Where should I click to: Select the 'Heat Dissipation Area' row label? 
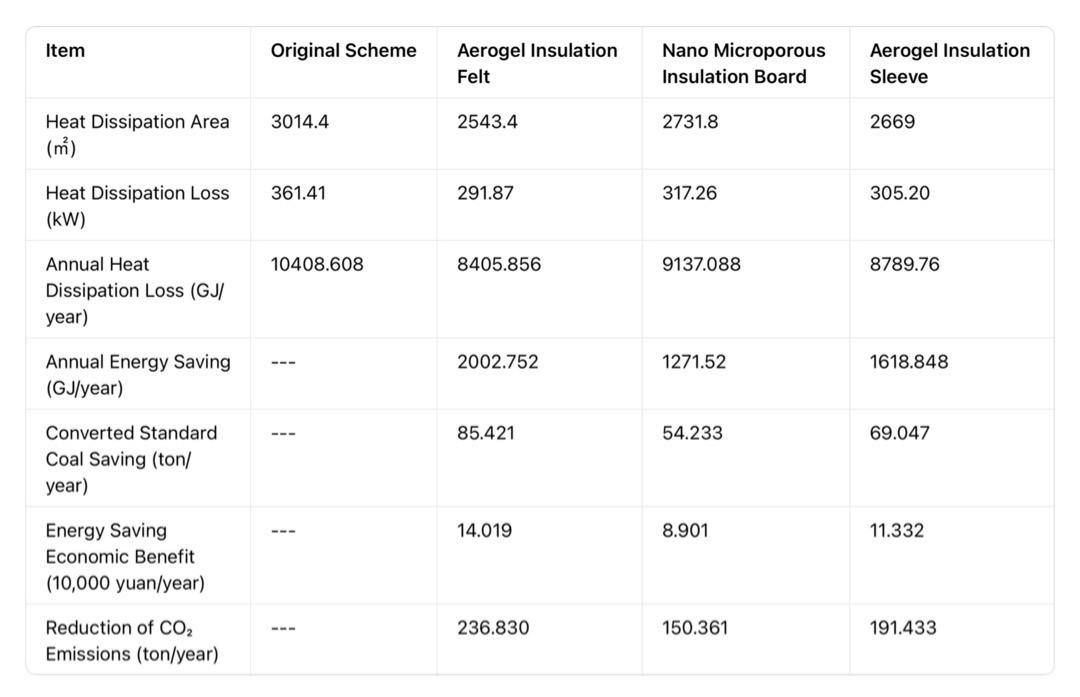[x=137, y=134]
